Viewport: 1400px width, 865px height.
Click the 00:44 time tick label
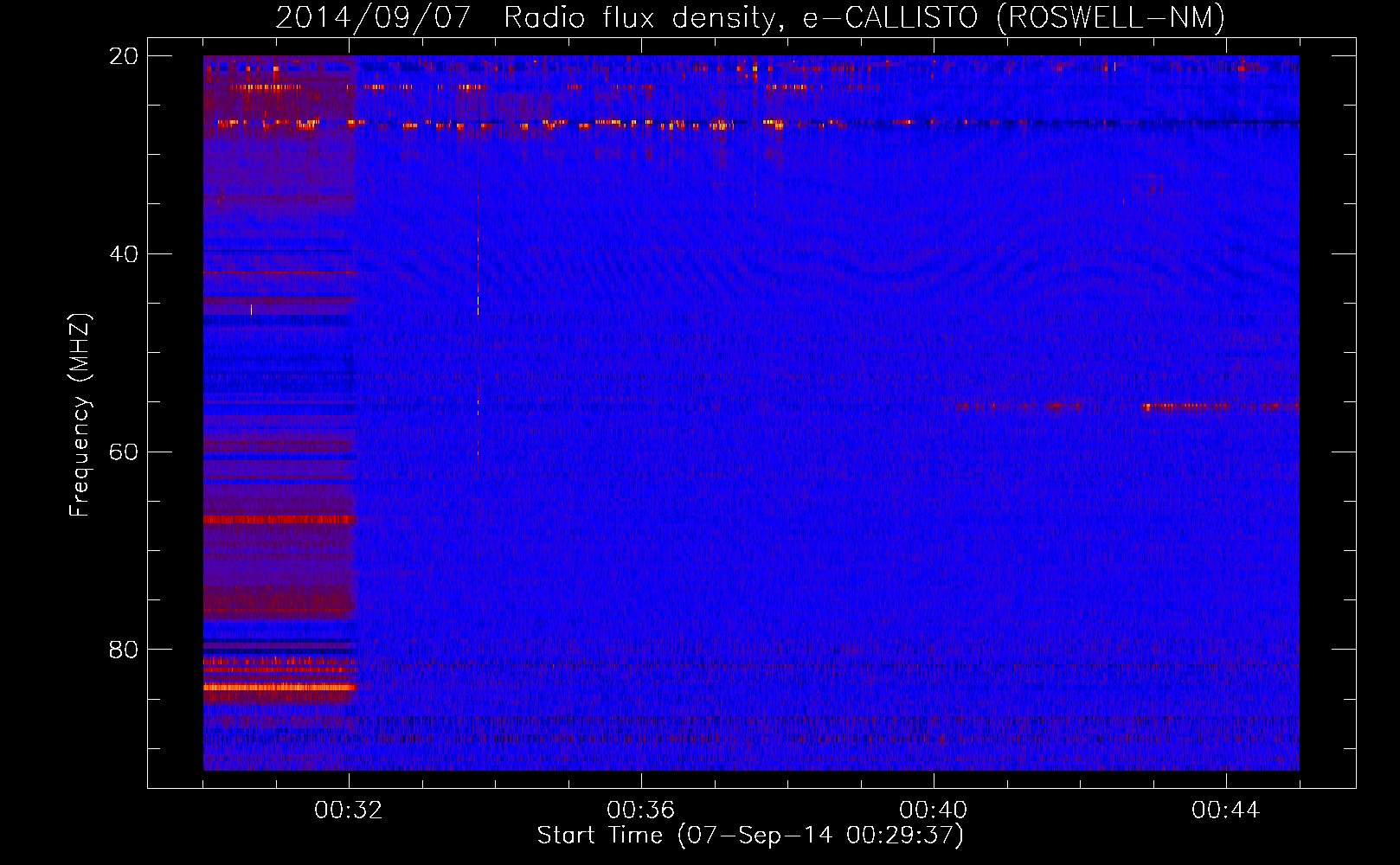coord(1226,811)
